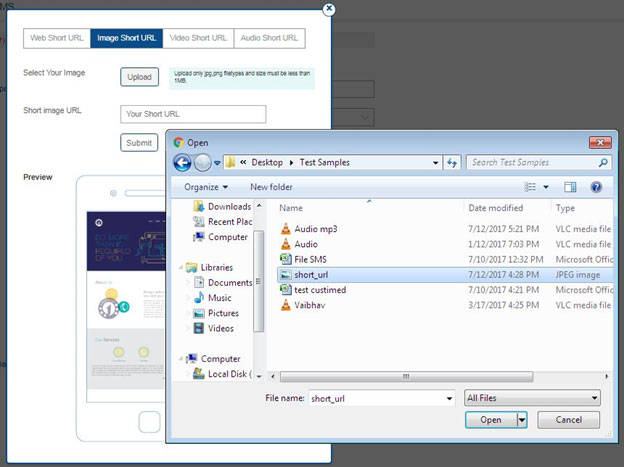Close the Short URL popup with X
This screenshot has height=467, width=624.
[329, 9]
